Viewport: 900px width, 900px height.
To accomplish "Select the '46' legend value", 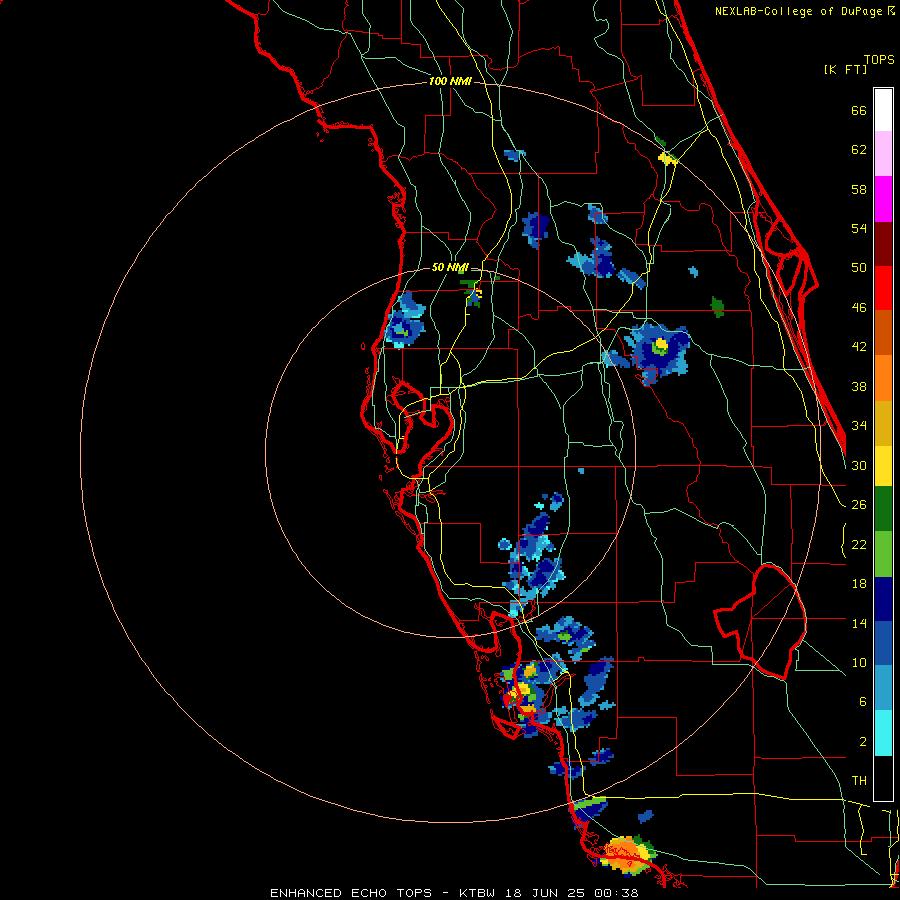I will coord(859,308).
